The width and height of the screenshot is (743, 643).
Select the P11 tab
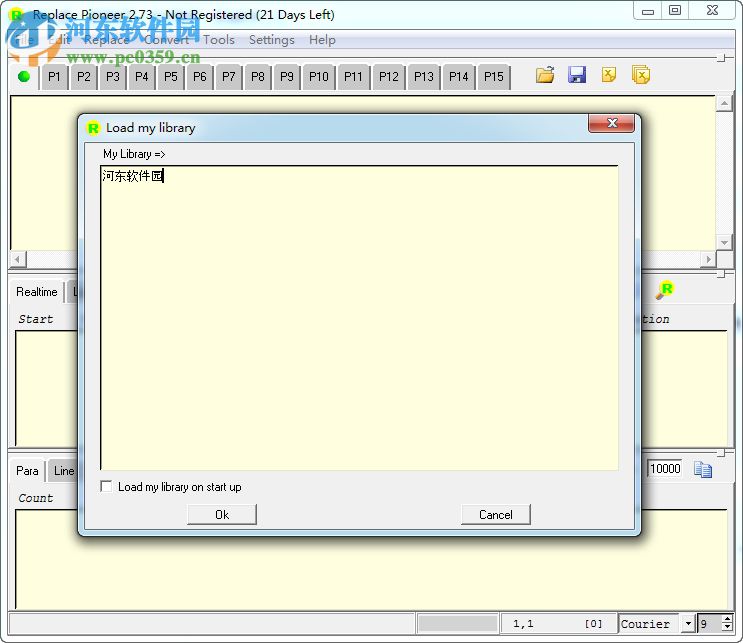point(353,77)
